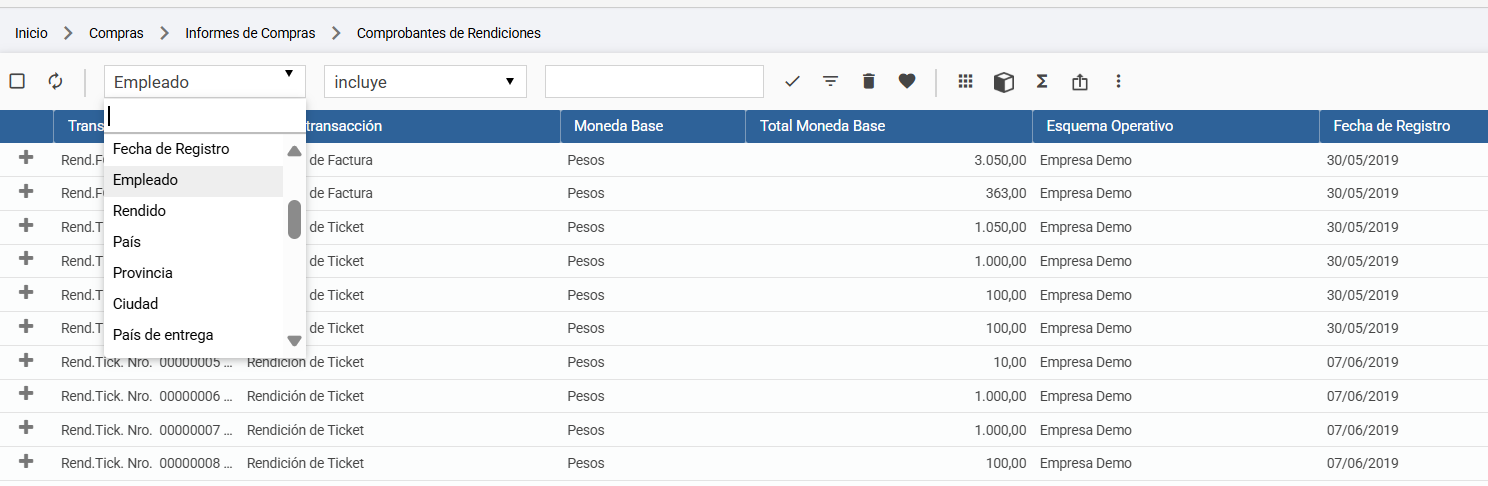Click the filter value text field
The height and width of the screenshot is (486, 1488).
(654, 82)
